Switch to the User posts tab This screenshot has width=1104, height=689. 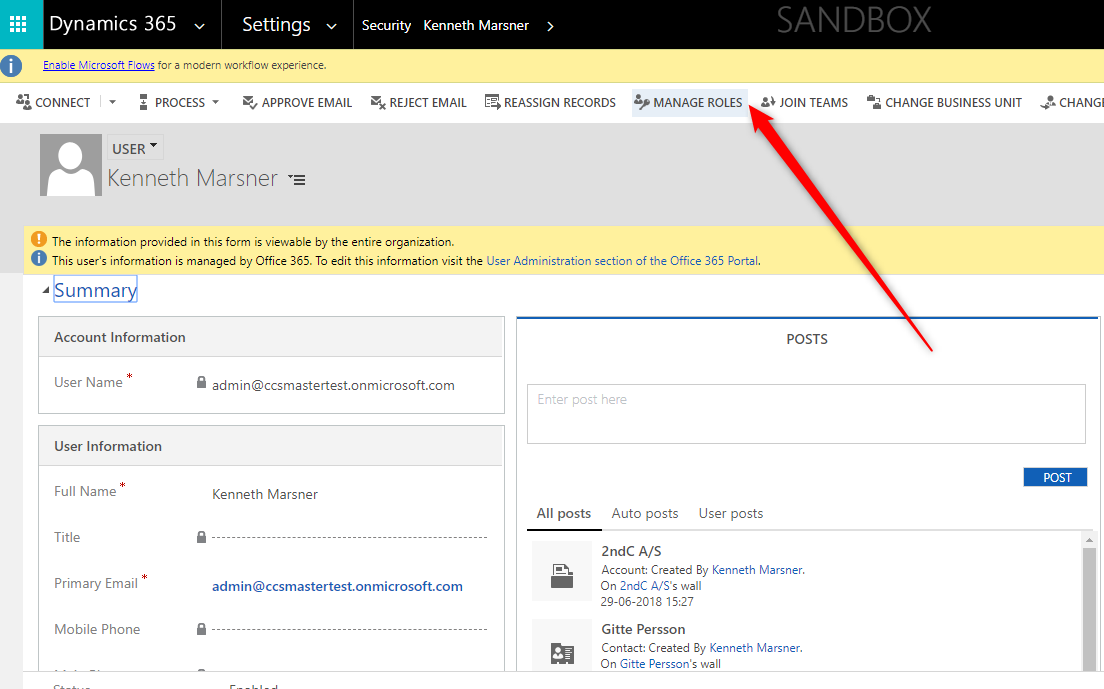pyautogui.click(x=731, y=513)
